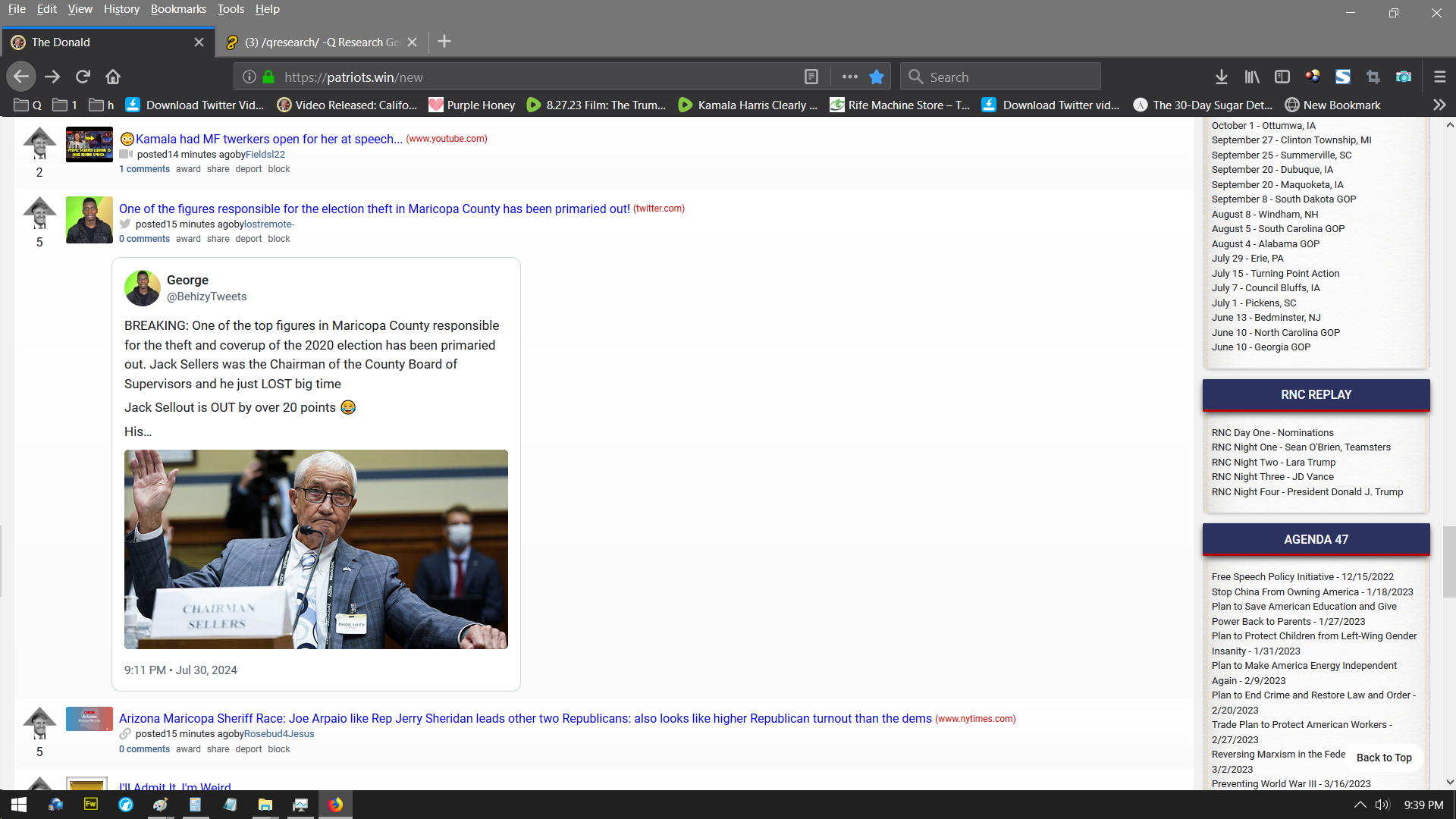The height and width of the screenshot is (819, 1456).
Task: Upvote the Arizona Maricopa Sheriff Race post
Action: click(x=39, y=723)
